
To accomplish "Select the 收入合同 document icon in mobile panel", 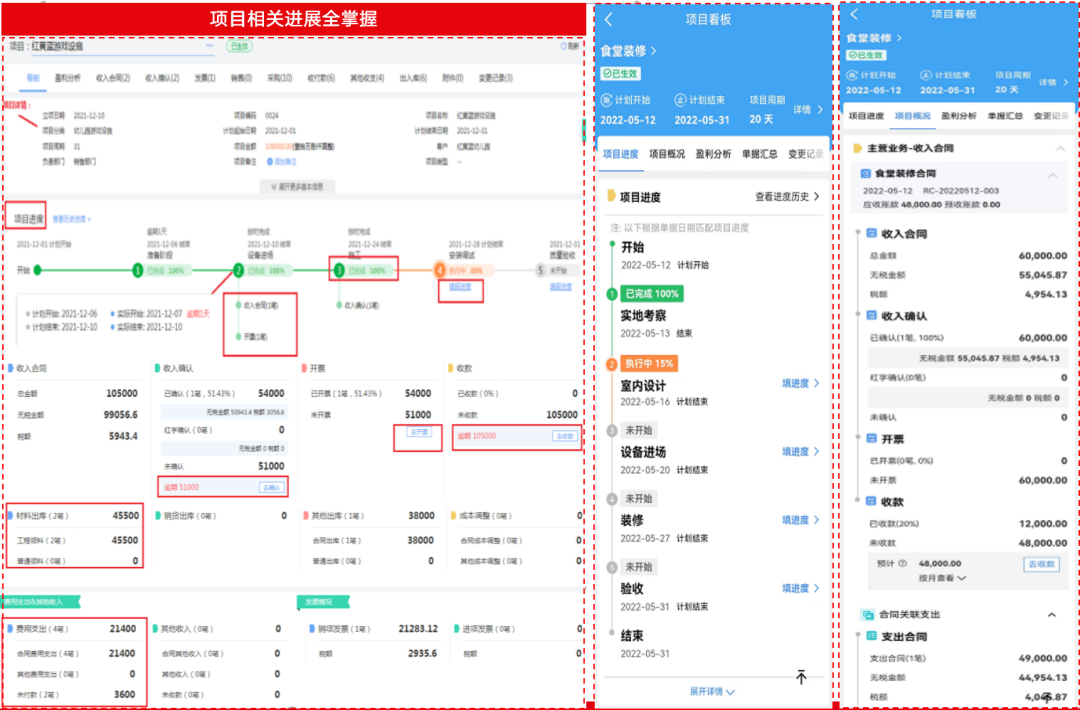I will (871, 232).
